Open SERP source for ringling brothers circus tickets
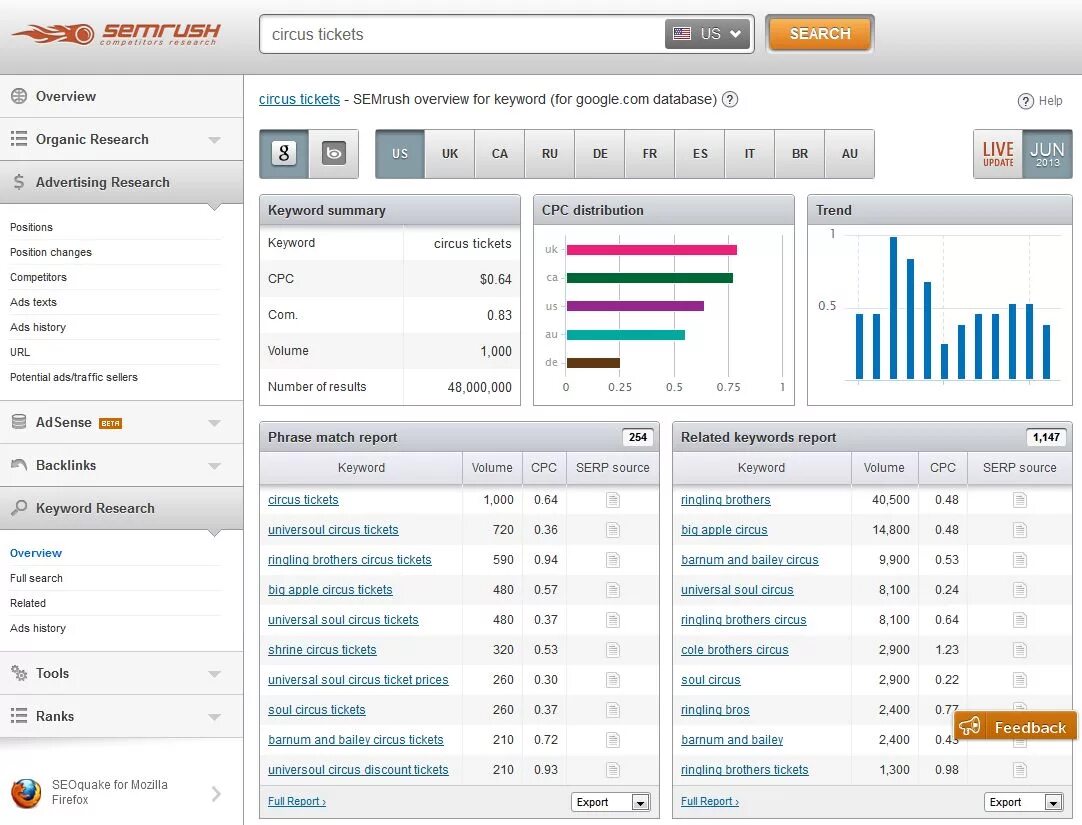The width and height of the screenshot is (1082, 825). [x=613, y=560]
